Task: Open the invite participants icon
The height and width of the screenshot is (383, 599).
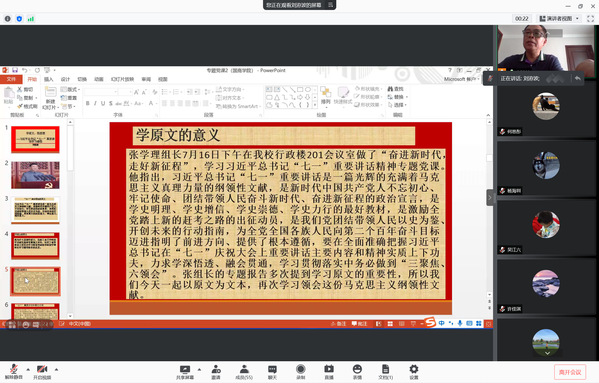Action: (x=216, y=372)
